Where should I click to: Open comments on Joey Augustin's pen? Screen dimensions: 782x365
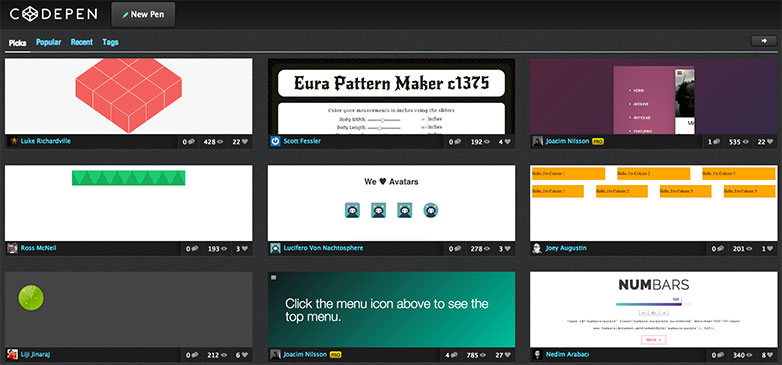tap(717, 249)
